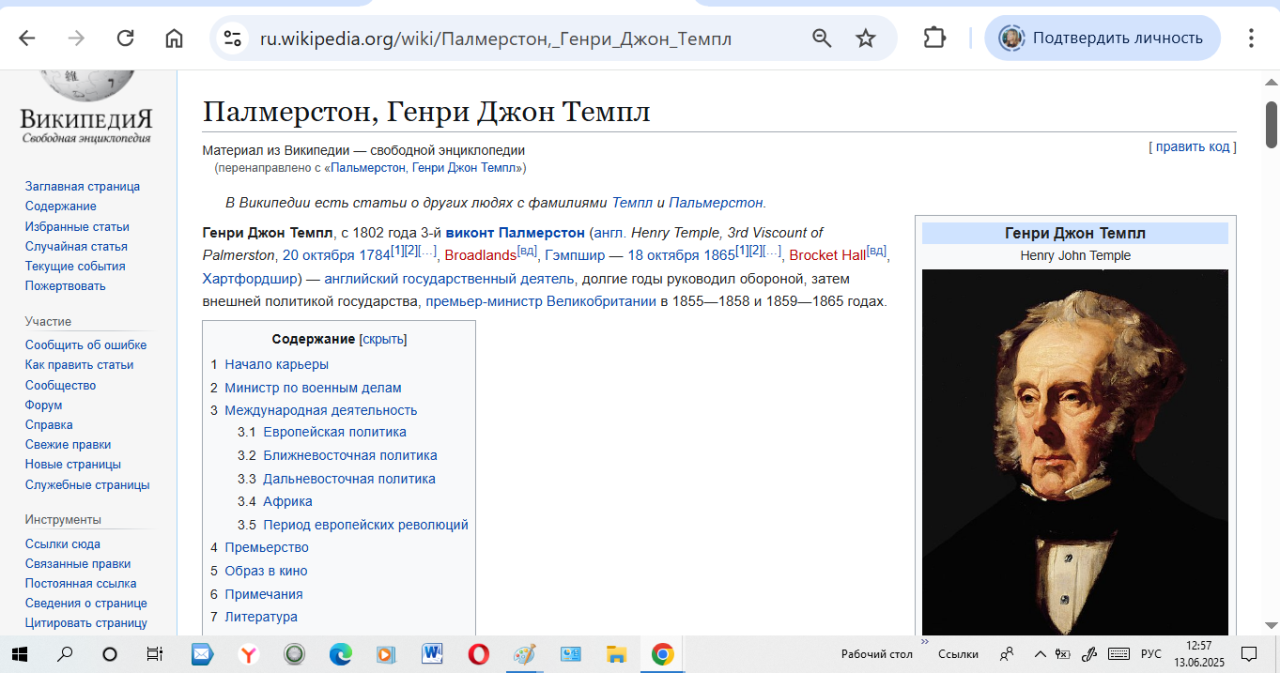Image resolution: width=1280 pixels, height=673 pixels.
Task: Open the People icon in system tray
Action: click(x=1007, y=654)
